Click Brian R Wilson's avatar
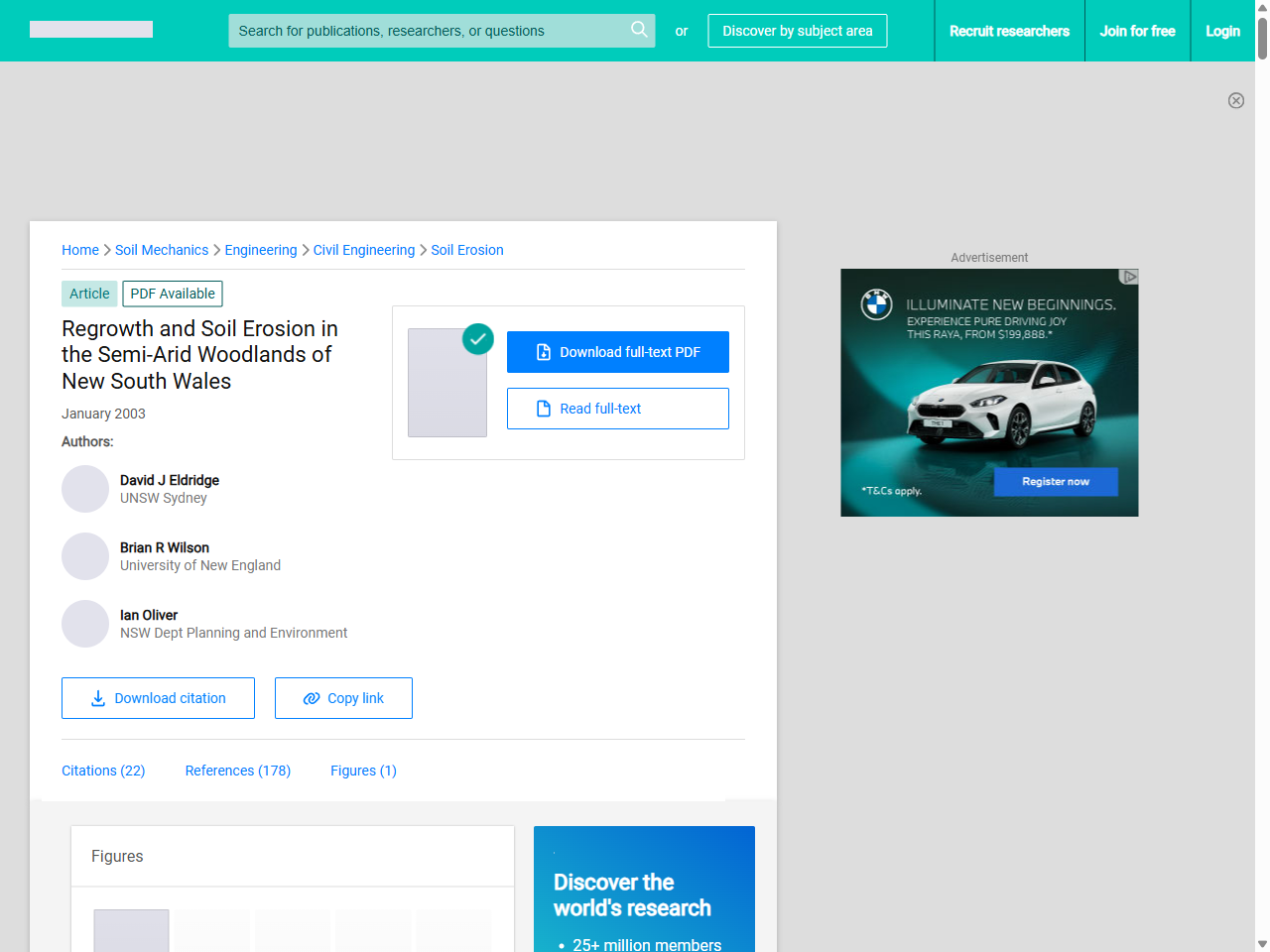Image resolution: width=1270 pixels, height=952 pixels. (x=85, y=556)
